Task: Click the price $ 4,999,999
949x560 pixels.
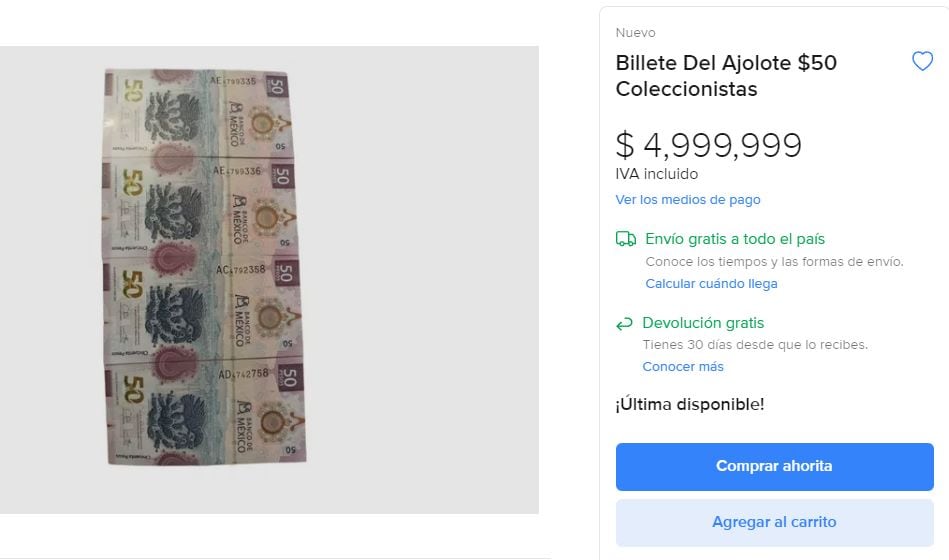Action: tap(709, 145)
